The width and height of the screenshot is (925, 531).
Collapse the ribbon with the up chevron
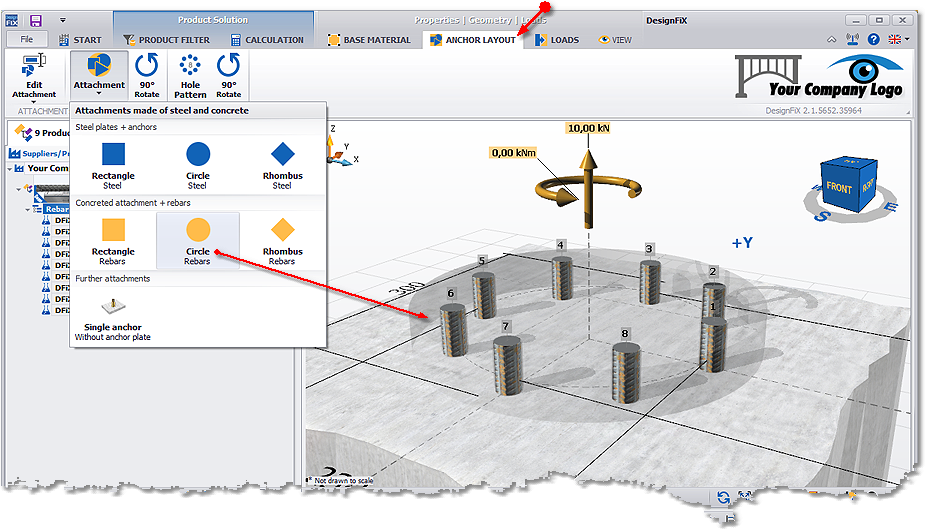pos(831,40)
